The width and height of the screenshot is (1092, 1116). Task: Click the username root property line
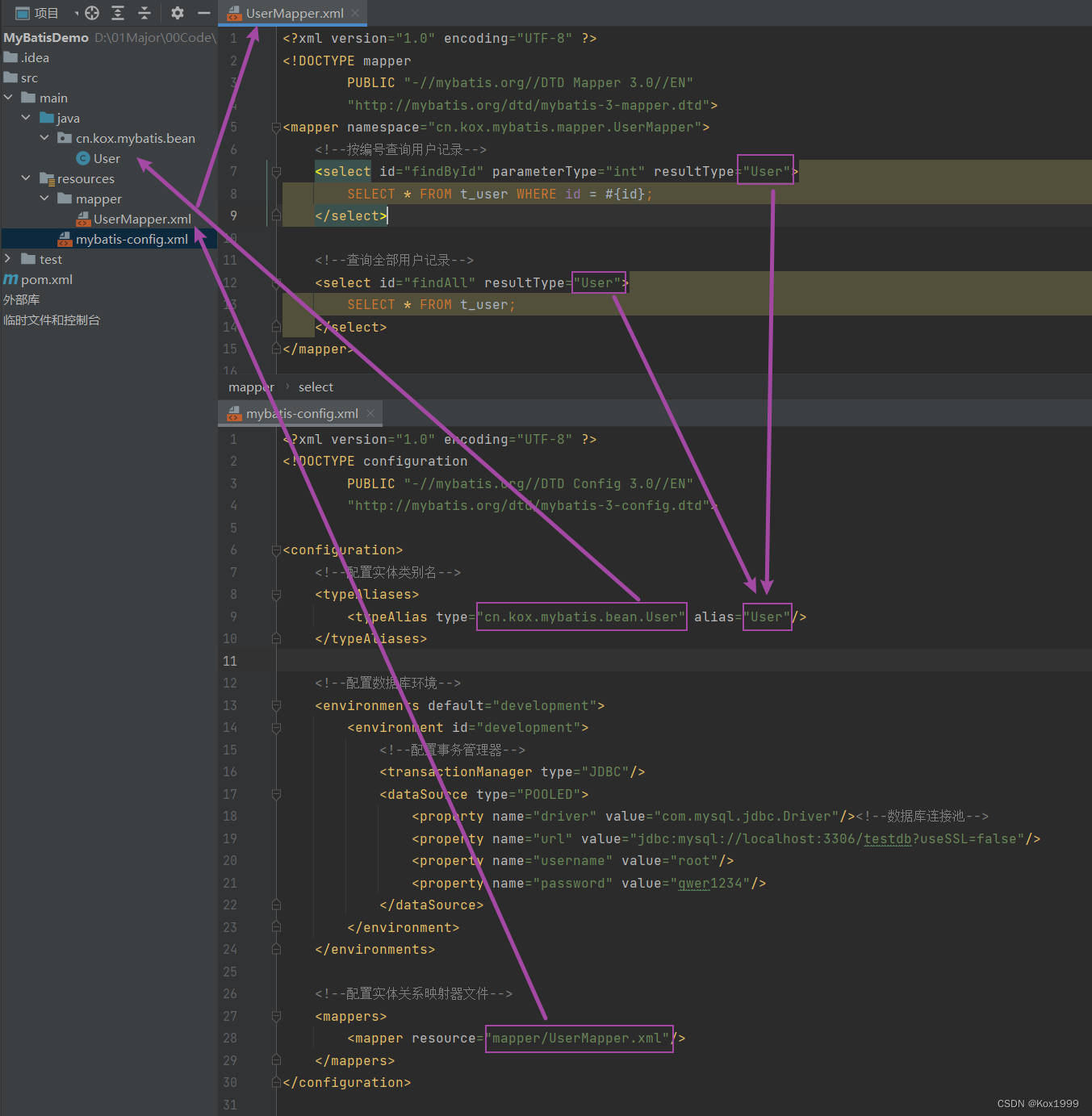tap(573, 861)
